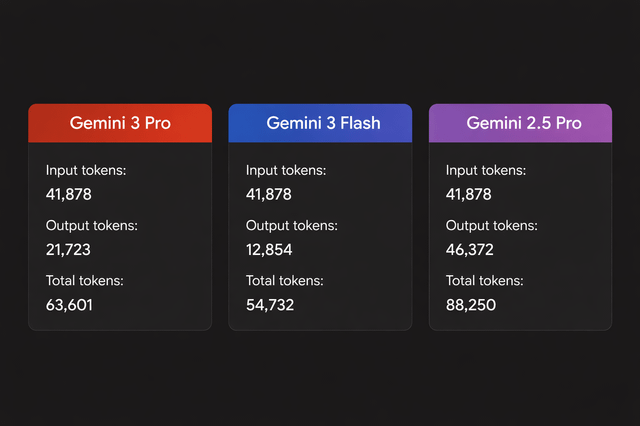Click Input tokens label in Gemini 3 Flash card
640x426 pixels.
pos(286,171)
